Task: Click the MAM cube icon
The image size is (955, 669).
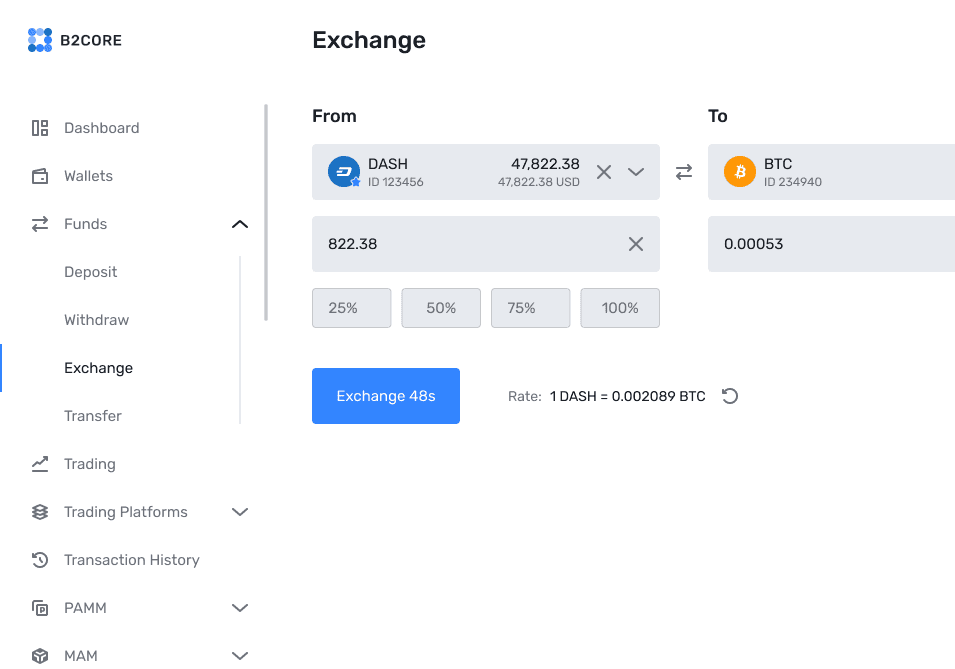Action: coord(40,656)
